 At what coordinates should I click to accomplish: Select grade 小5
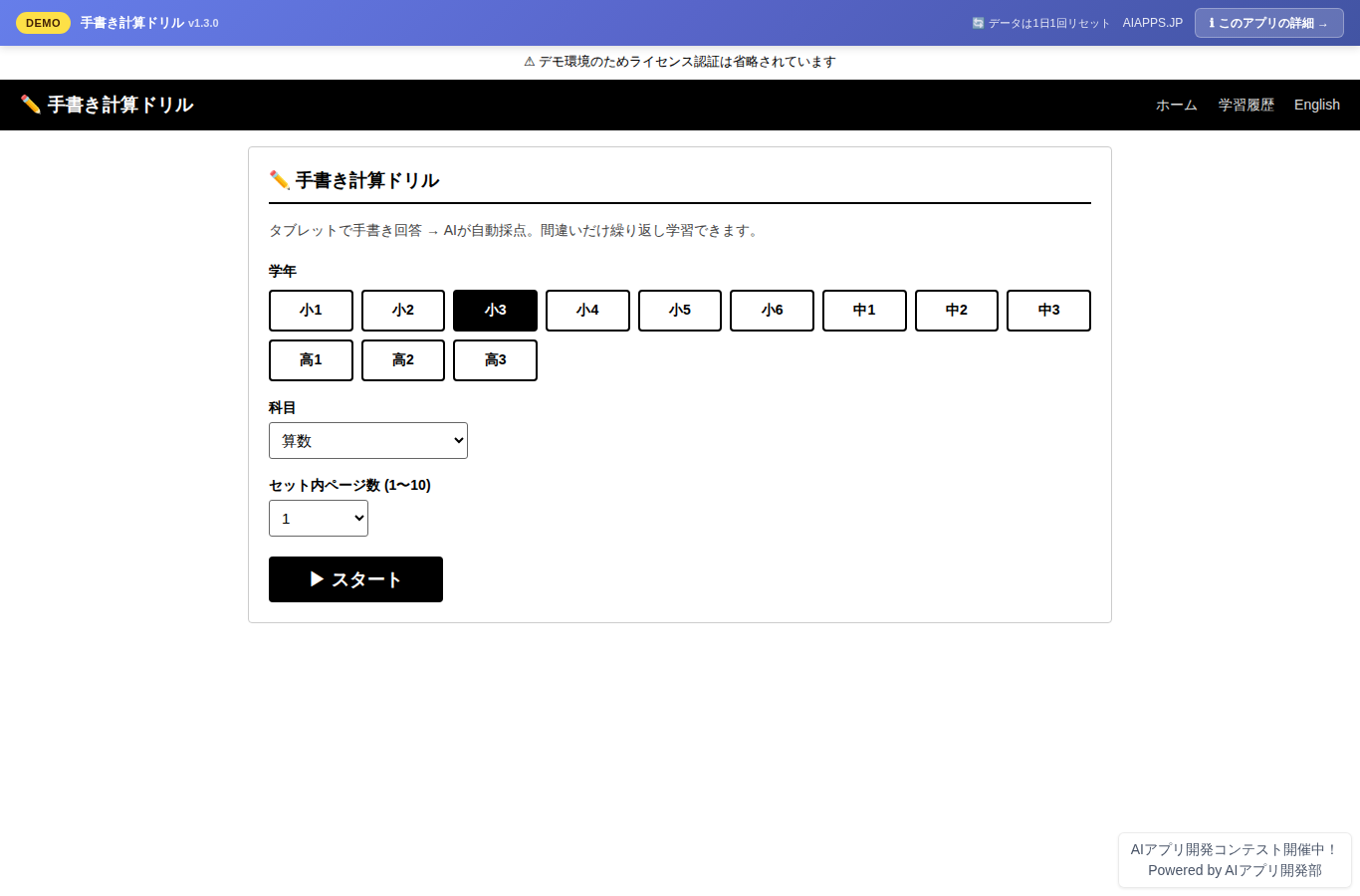tap(680, 311)
